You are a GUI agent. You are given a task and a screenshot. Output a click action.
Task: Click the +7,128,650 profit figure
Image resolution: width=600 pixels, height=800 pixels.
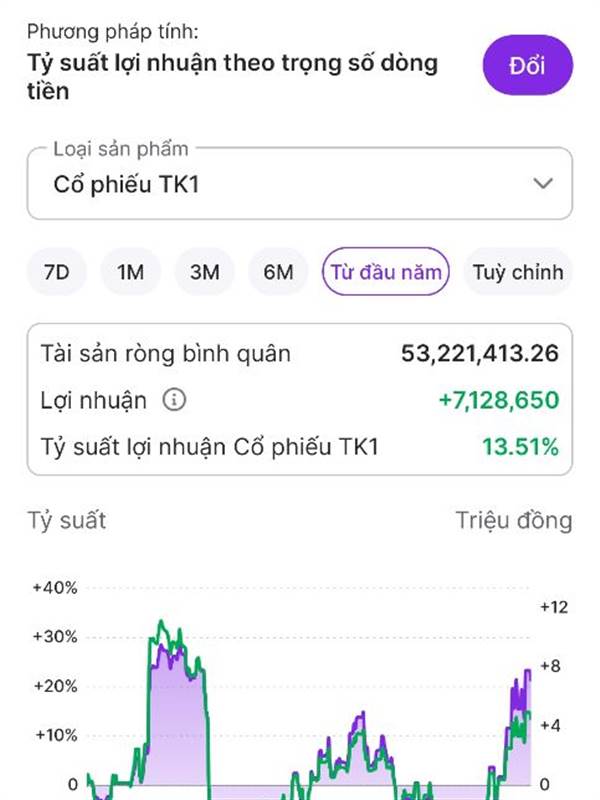[x=498, y=401]
